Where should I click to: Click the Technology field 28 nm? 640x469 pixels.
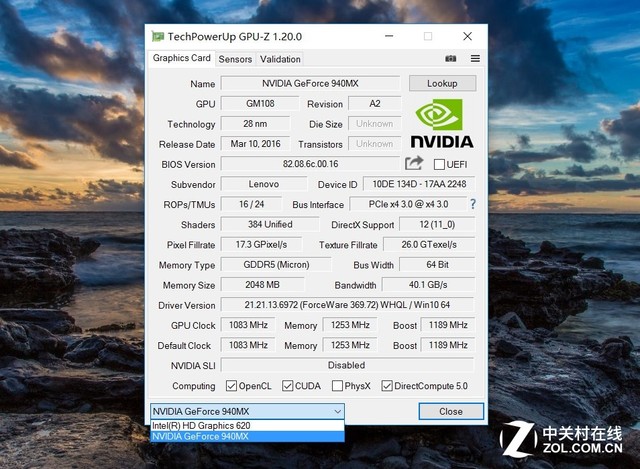[255, 124]
